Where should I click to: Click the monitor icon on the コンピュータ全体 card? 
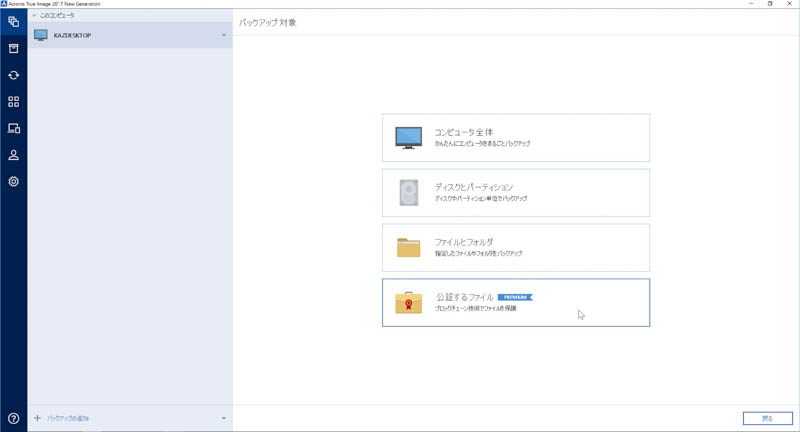[x=409, y=138]
